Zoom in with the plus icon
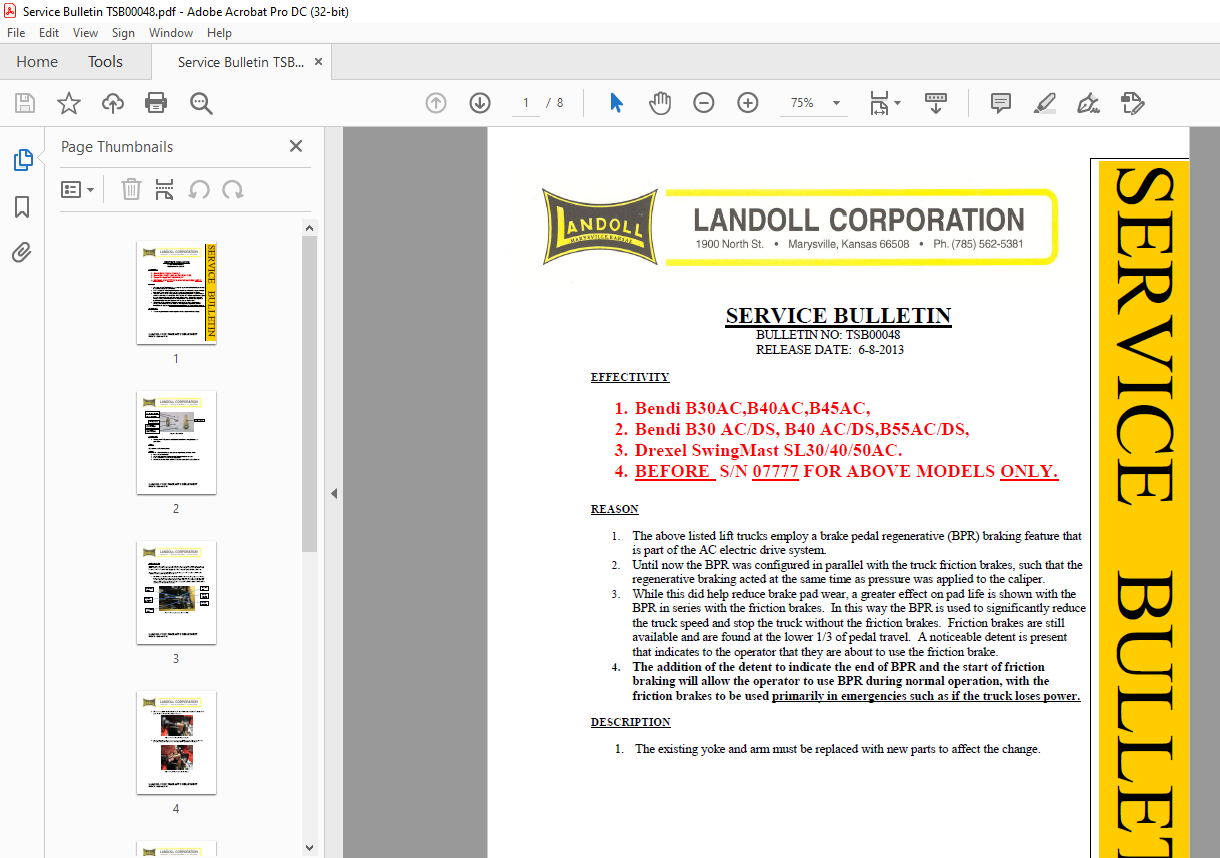The width and height of the screenshot is (1220, 858). coord(748,103)
